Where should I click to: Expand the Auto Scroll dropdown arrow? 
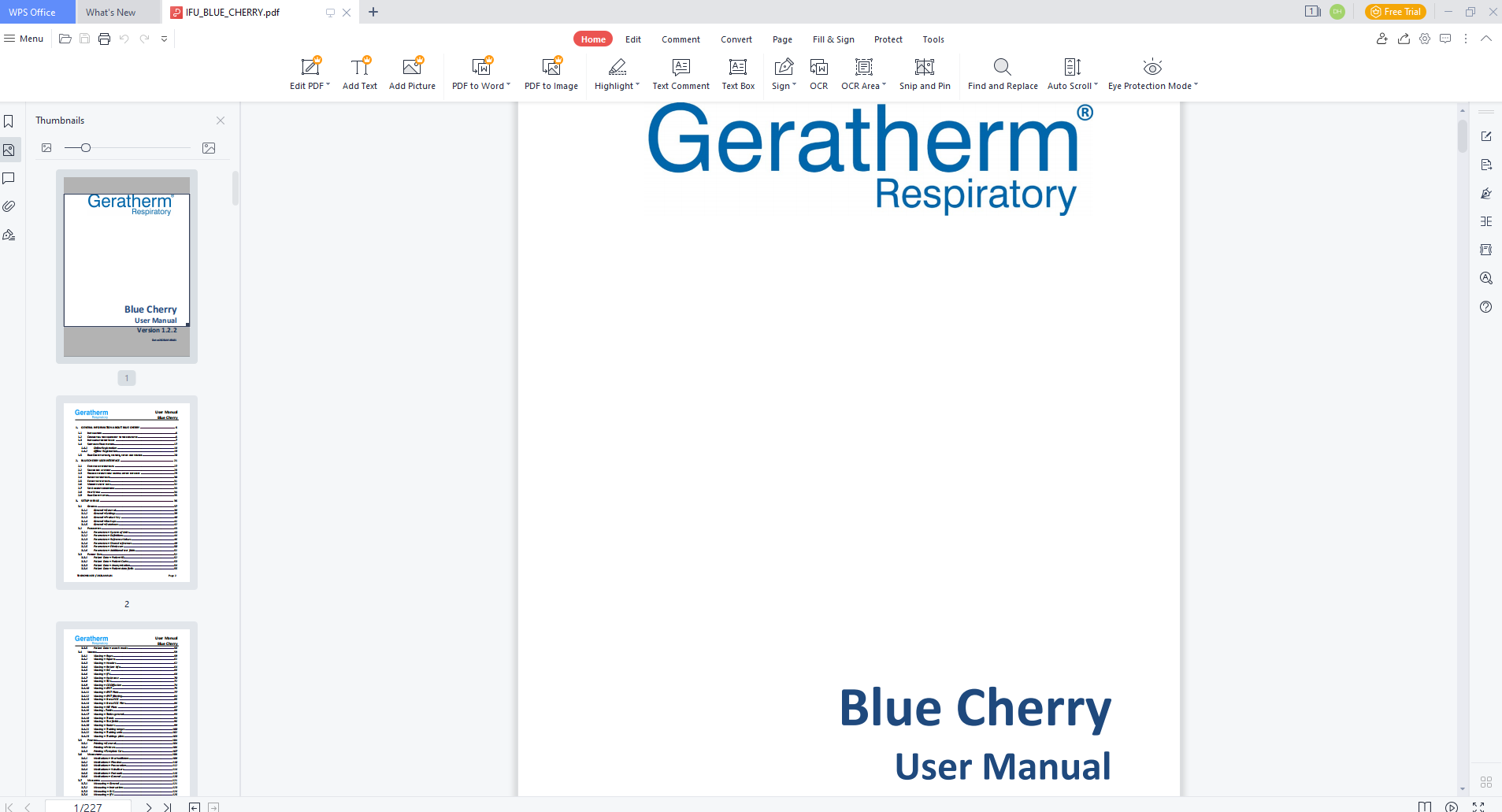pos(1096,85)
